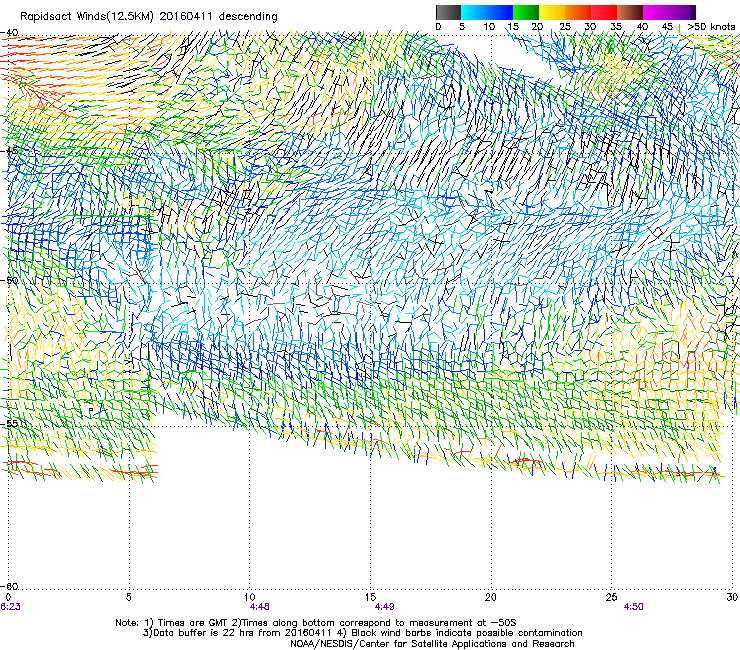Click the '15' longitude label on bottom axis

point(370,597)
